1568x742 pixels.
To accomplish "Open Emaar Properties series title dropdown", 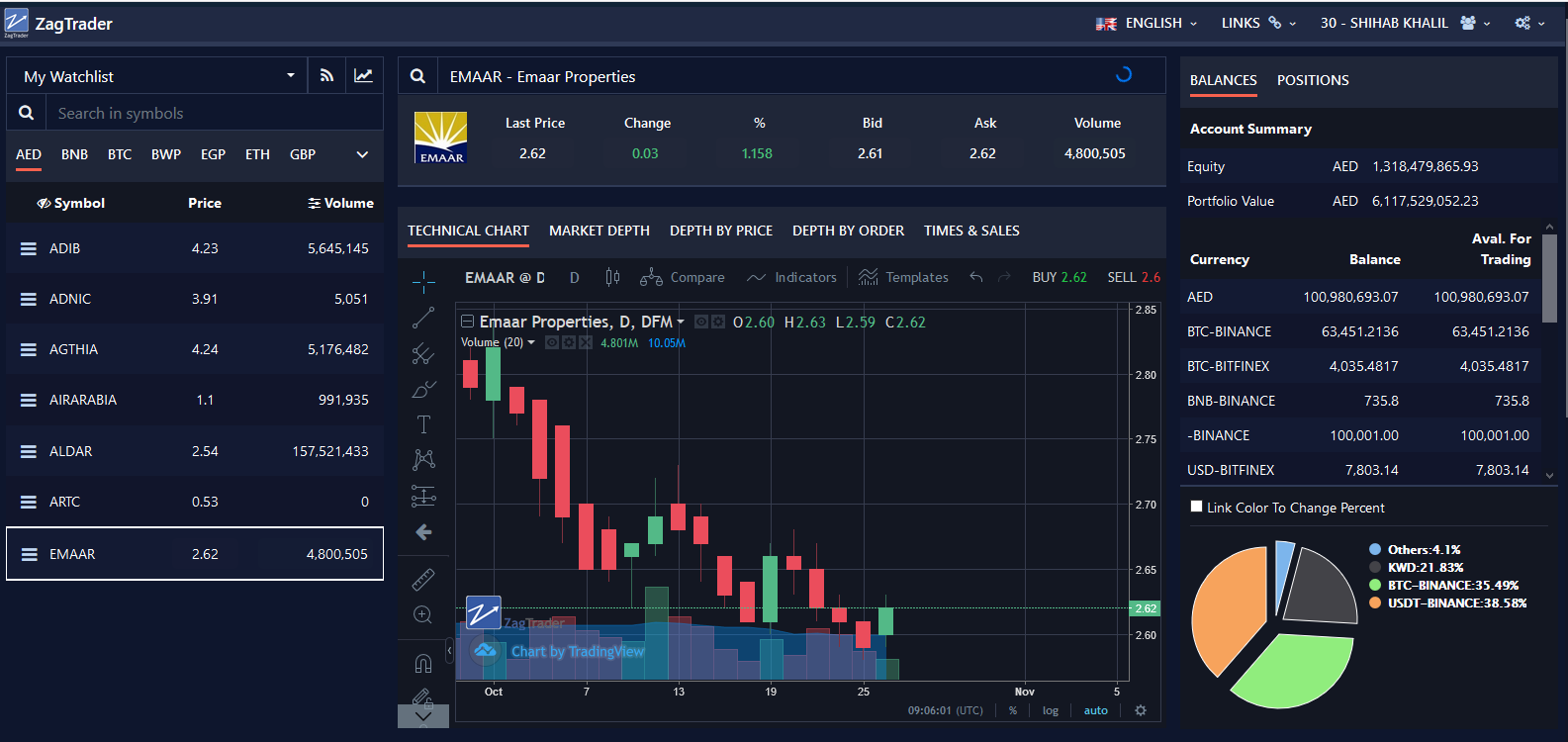I will (681, 323).
